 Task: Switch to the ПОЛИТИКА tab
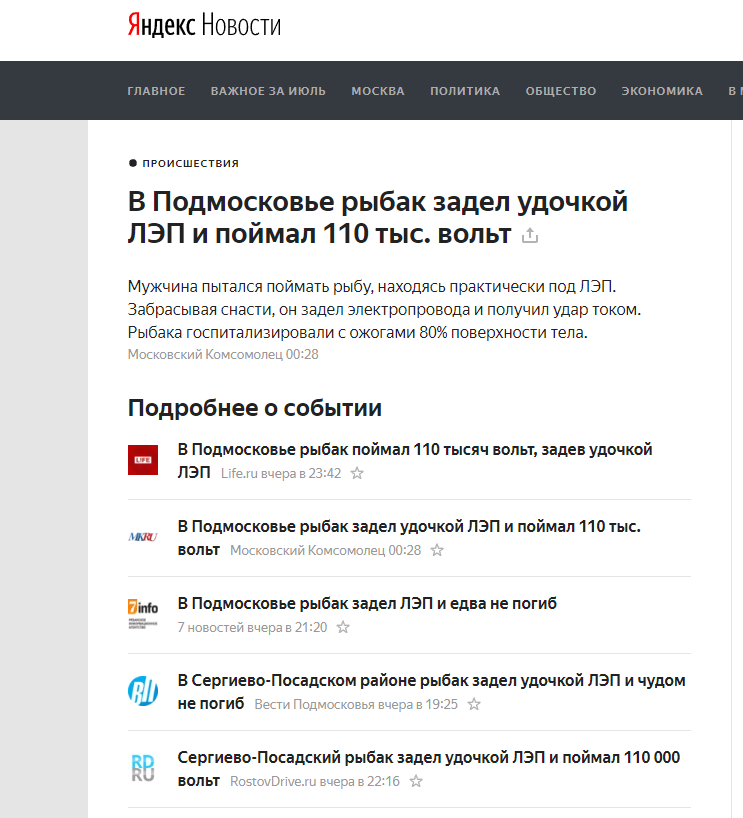(x=465, y=91)
